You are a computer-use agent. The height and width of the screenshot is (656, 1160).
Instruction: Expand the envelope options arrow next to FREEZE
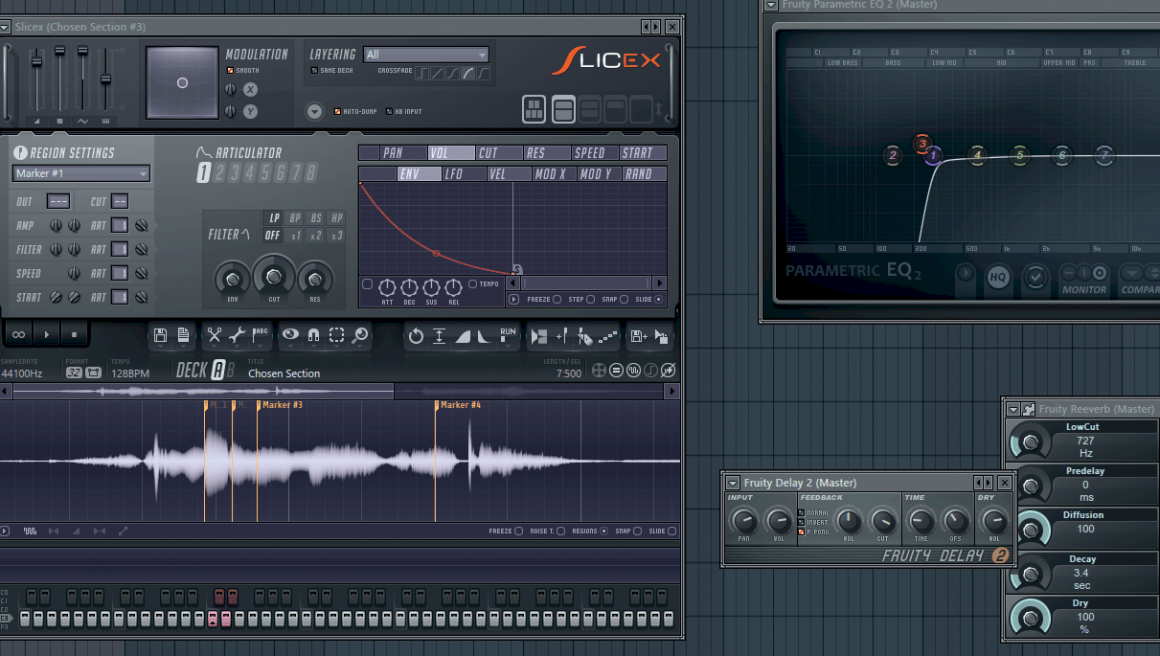(x=513, y=299)
